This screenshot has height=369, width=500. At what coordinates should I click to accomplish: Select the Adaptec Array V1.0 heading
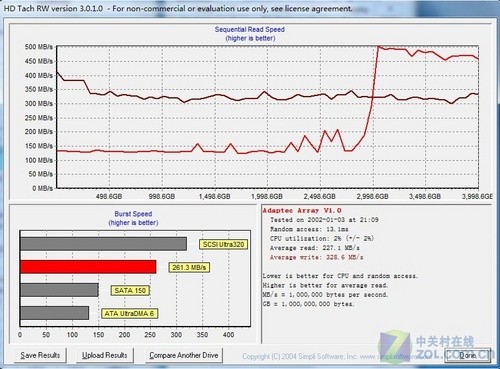point(302,210)
